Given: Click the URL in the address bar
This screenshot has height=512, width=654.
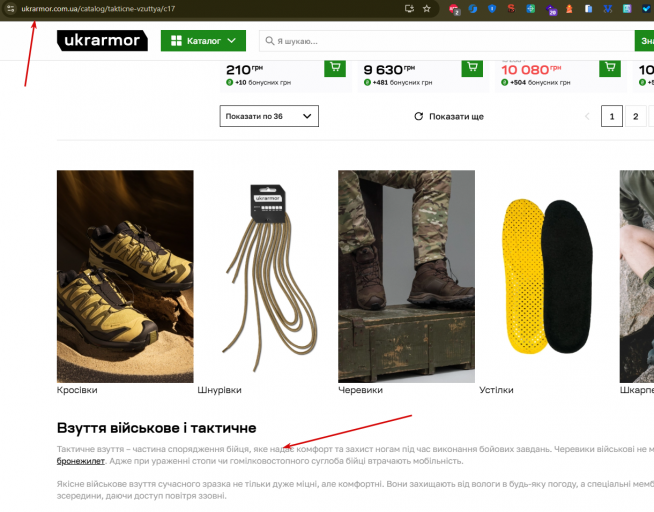Looking at the screenshot, I should [98, 8].
